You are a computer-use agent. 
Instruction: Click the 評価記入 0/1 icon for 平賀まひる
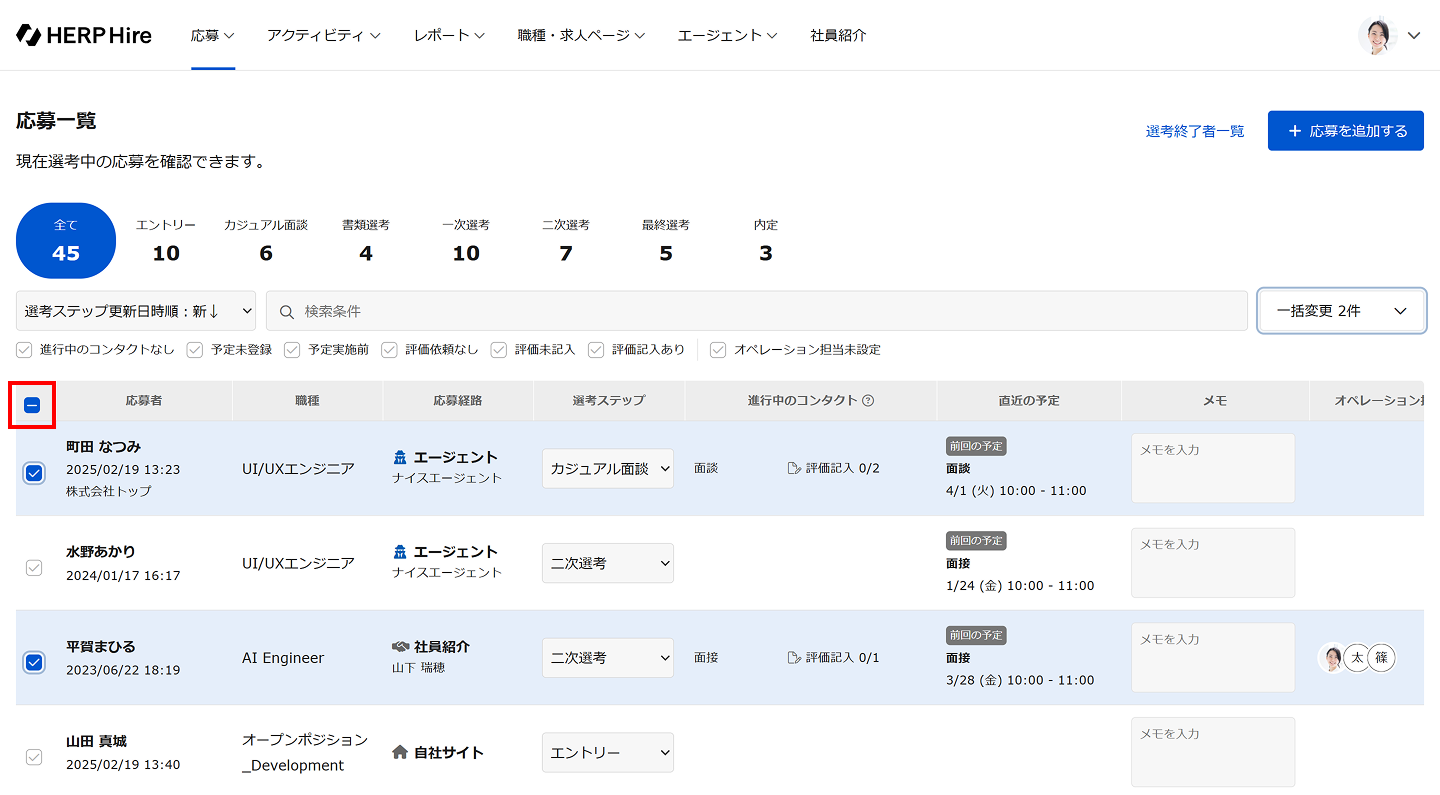click(x=794, y=658)
